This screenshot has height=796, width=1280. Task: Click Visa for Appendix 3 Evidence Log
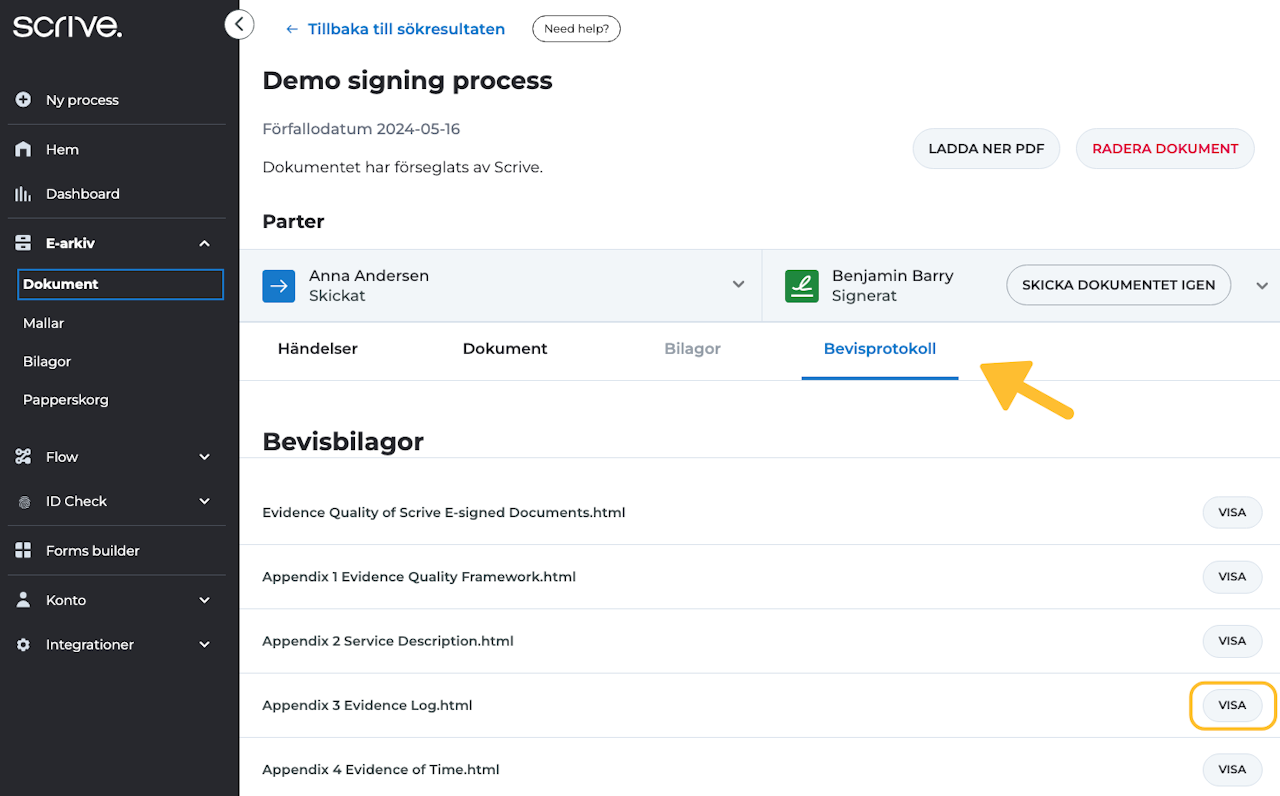pyautogui.click(x=1232, y=705)
